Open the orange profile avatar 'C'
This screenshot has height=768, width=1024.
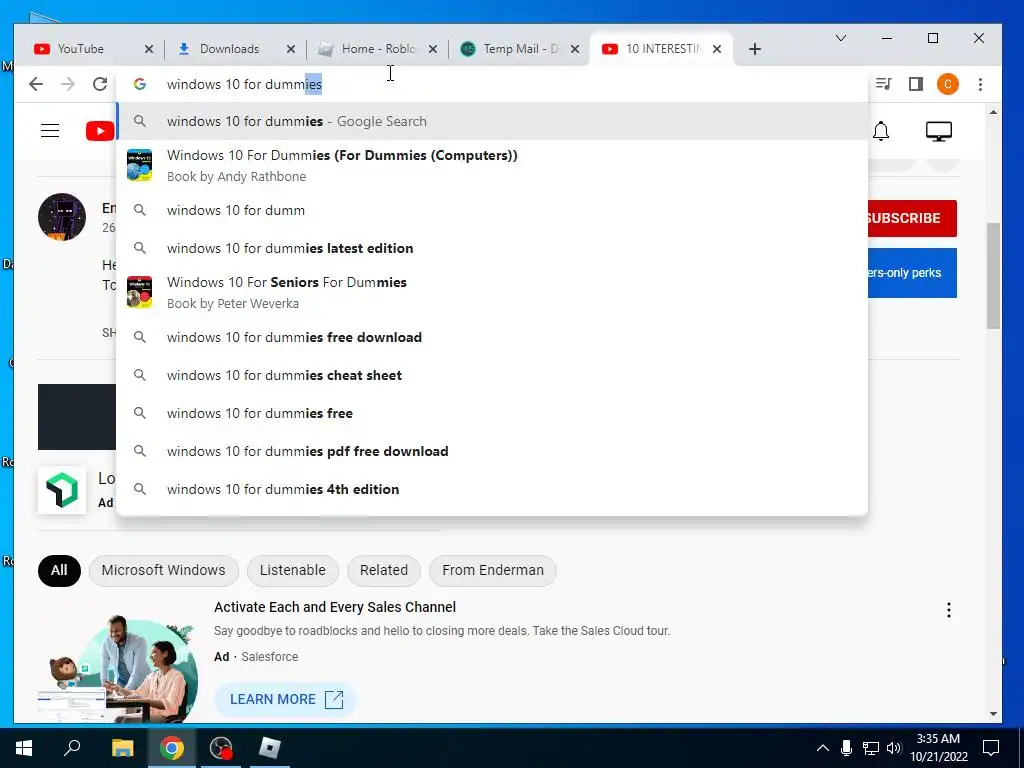point(948,84)
